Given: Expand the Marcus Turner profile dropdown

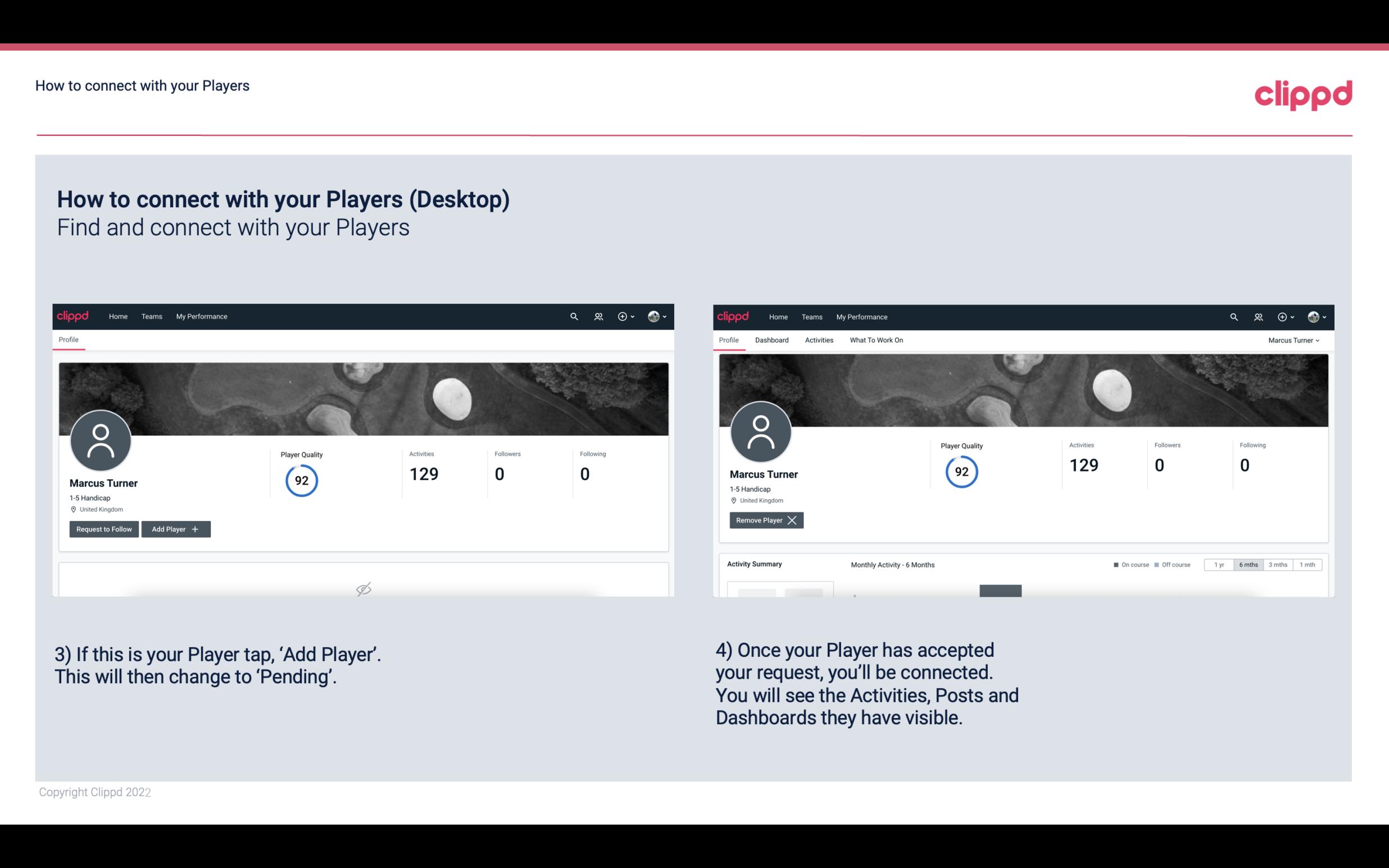Looking at the screenshot, I should pos(1294,340).
